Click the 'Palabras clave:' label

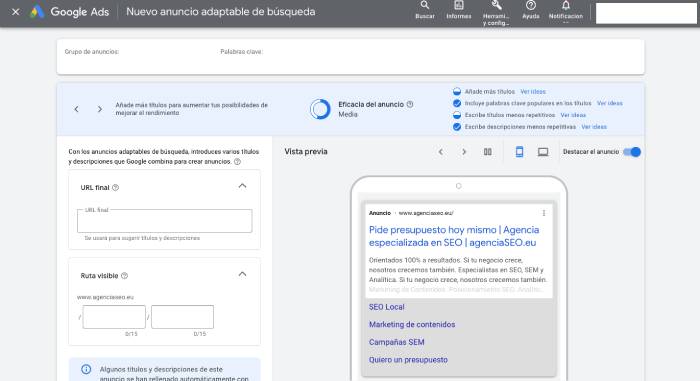click(242, 52)
